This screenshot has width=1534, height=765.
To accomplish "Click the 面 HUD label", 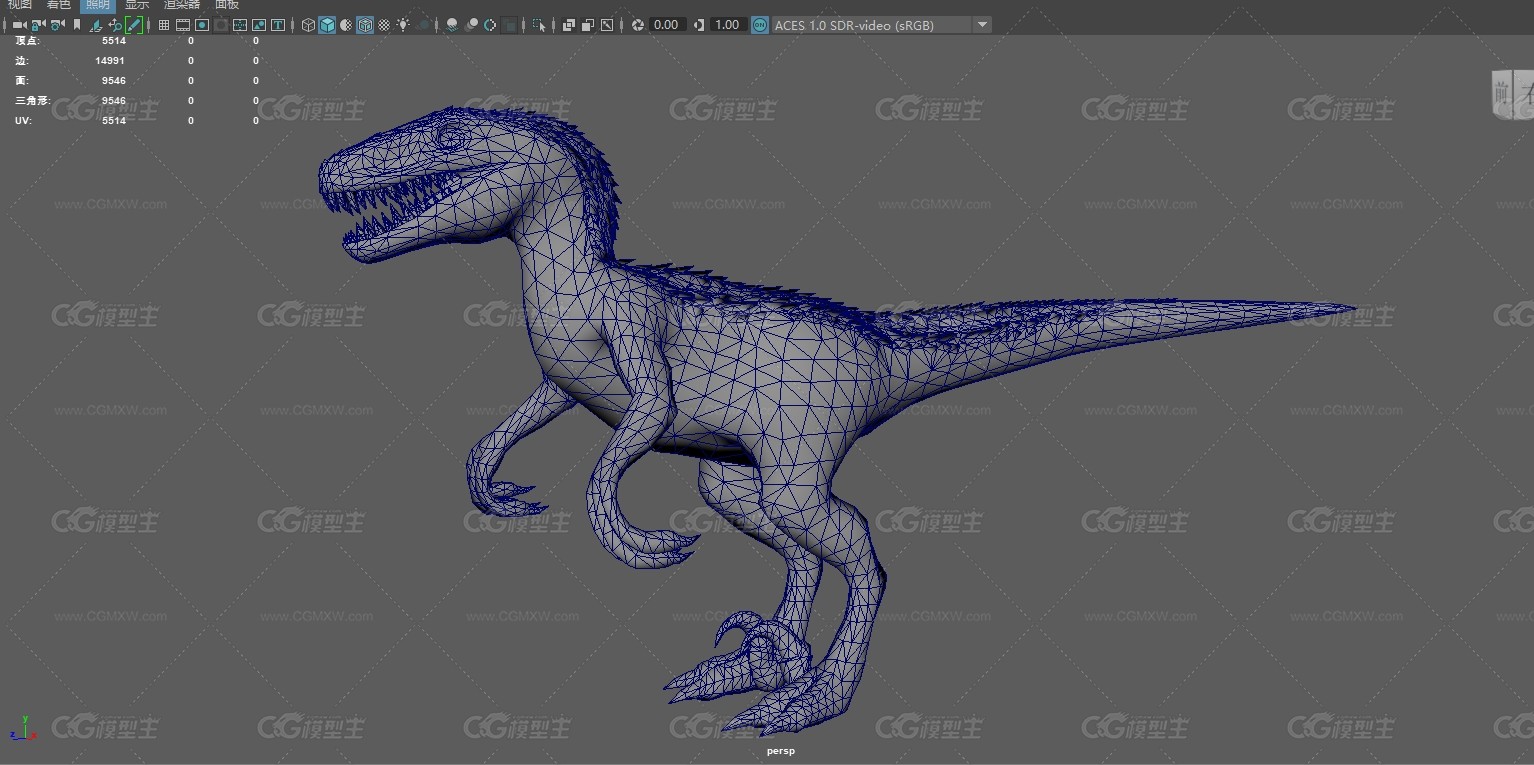I will point(22,80).
